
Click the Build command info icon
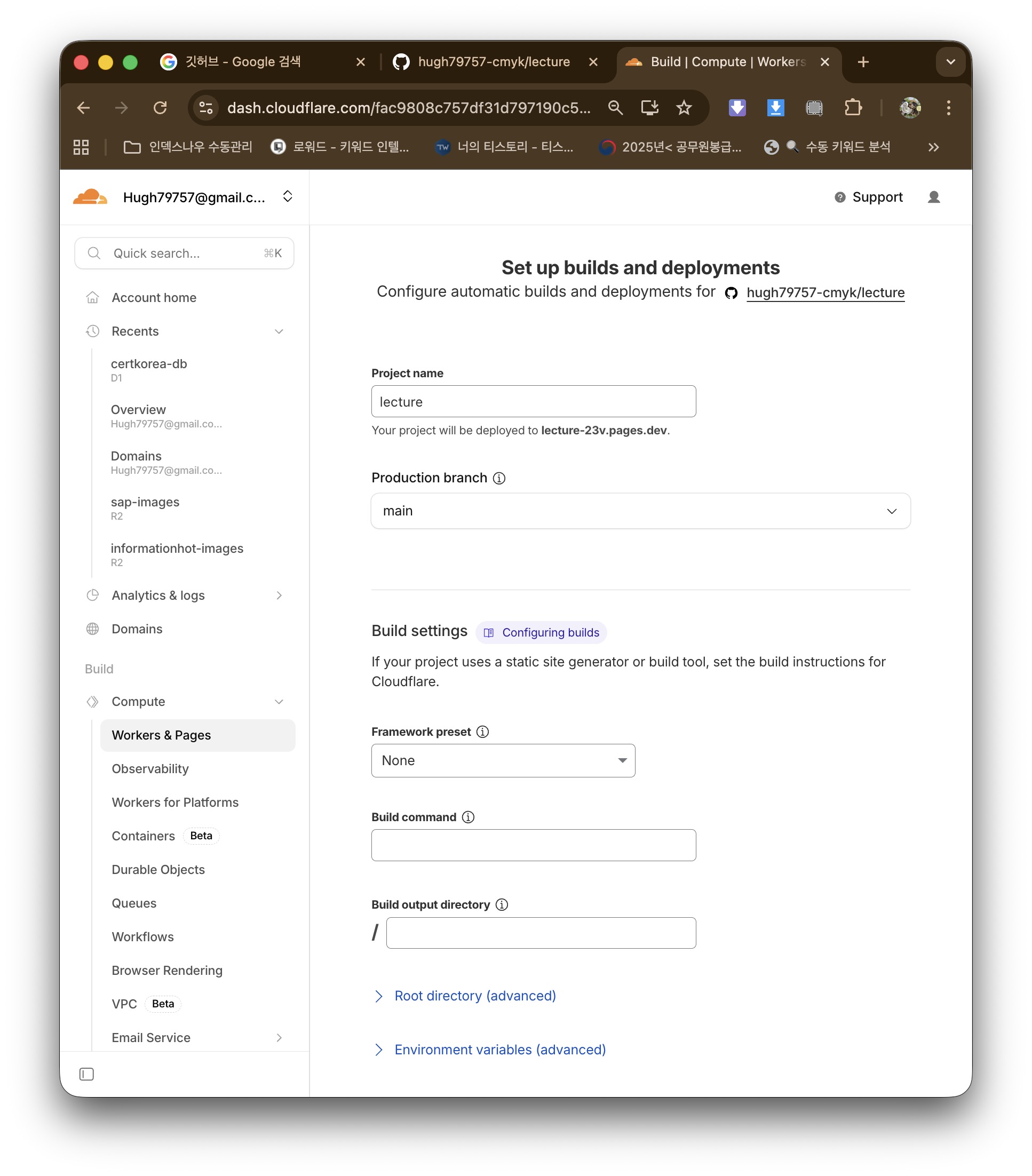[469, 817]
